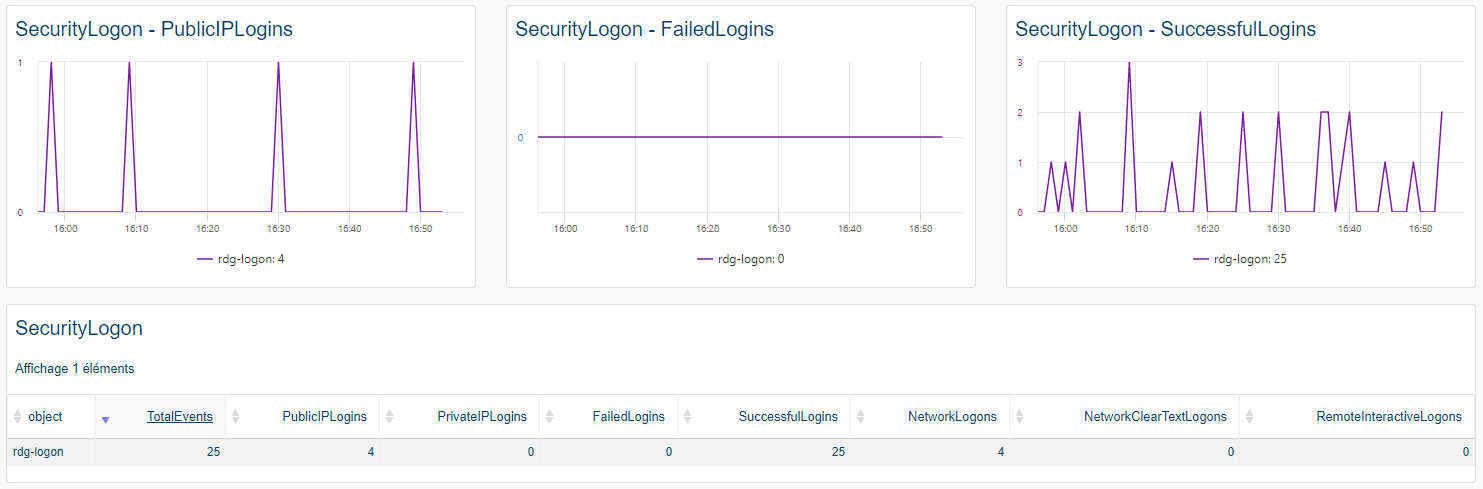Click the TotalEvents column header link
The height and width of the screenshot is (489, 1483).
pyautogui.click(x=179, y=417)
